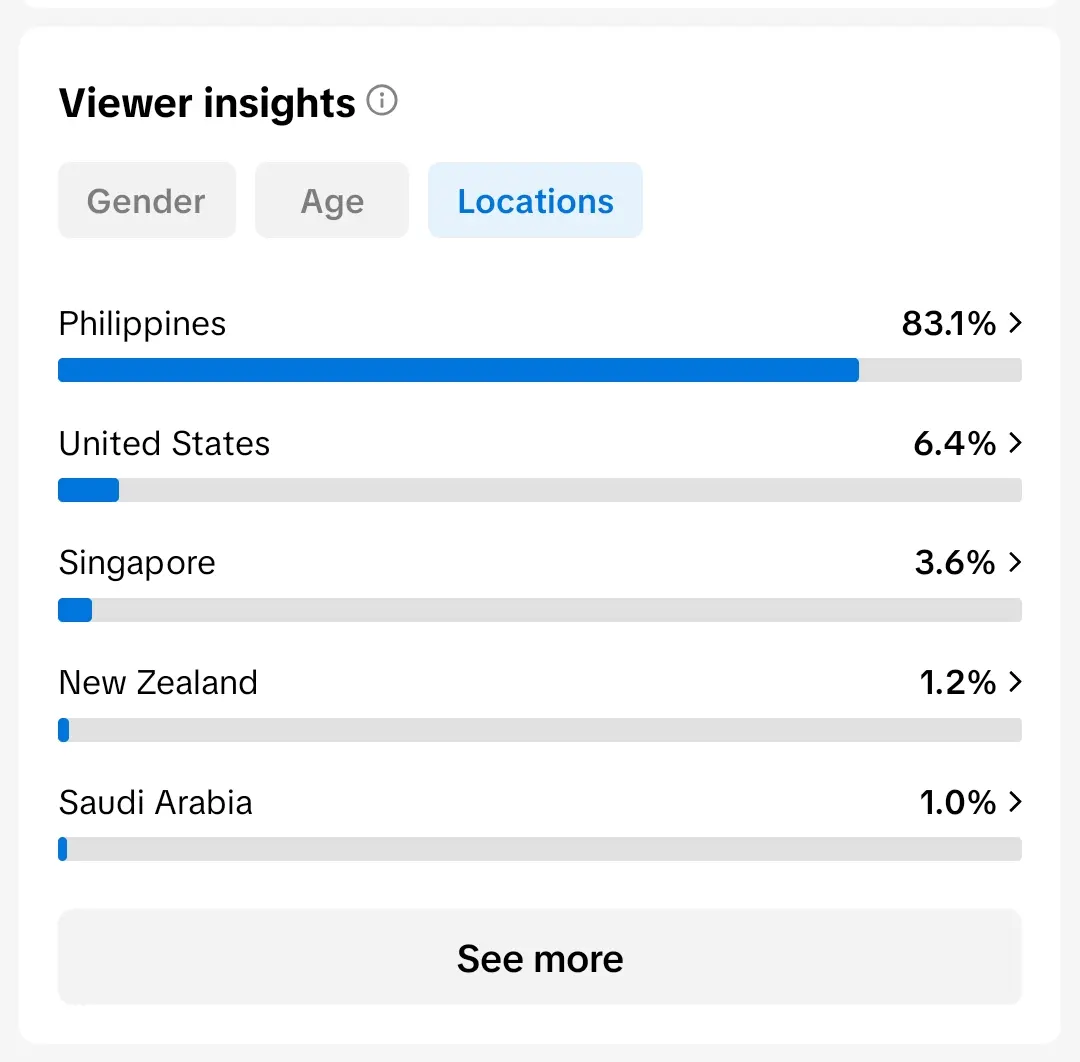Select the Locations tab
This screenshot has height=1062, width=1080.
pos(535,200)
